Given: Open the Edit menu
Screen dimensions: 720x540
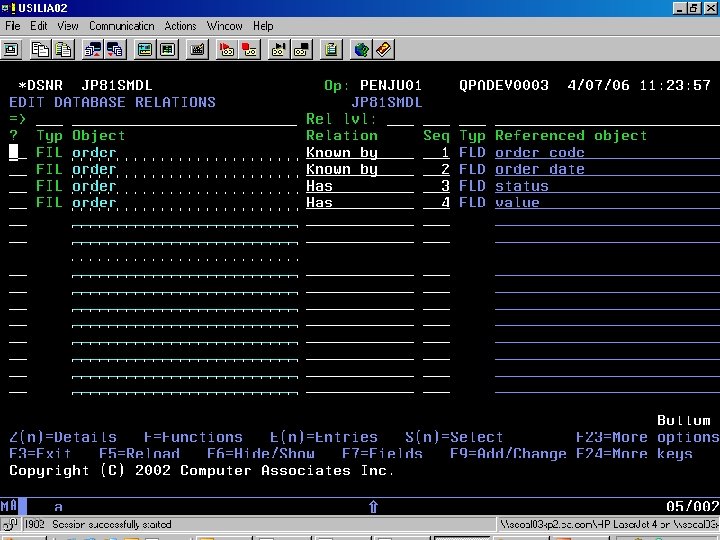Looking at the screenshot, I should 39,26.
